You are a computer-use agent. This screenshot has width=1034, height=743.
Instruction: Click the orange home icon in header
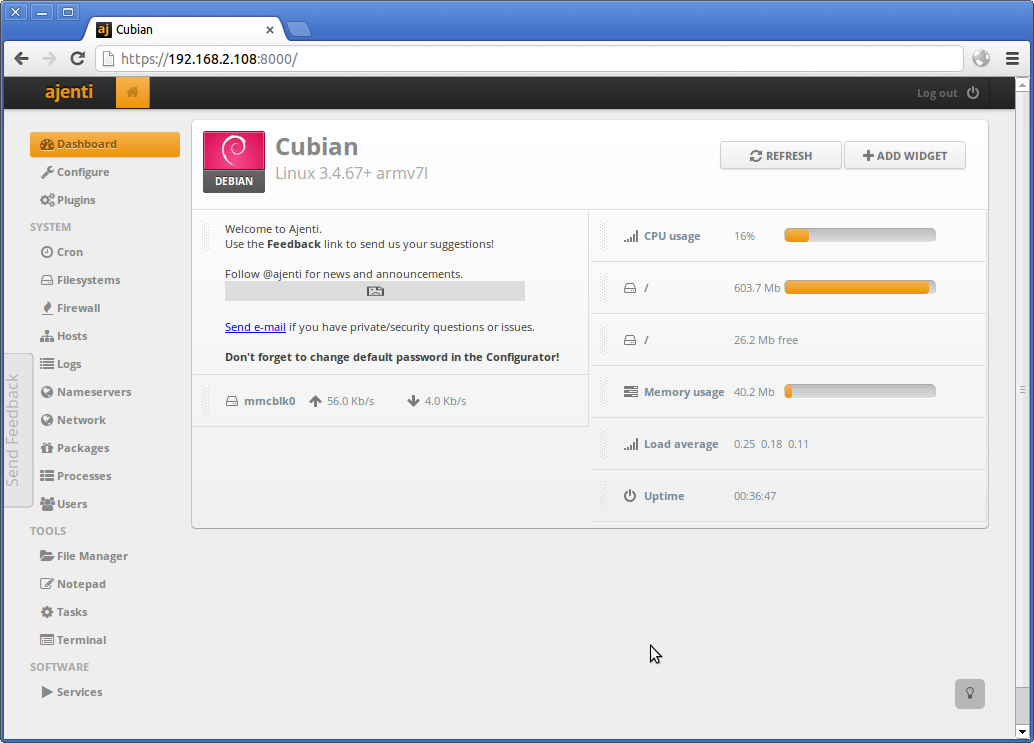pyautogui.click(x=133, y=92)
